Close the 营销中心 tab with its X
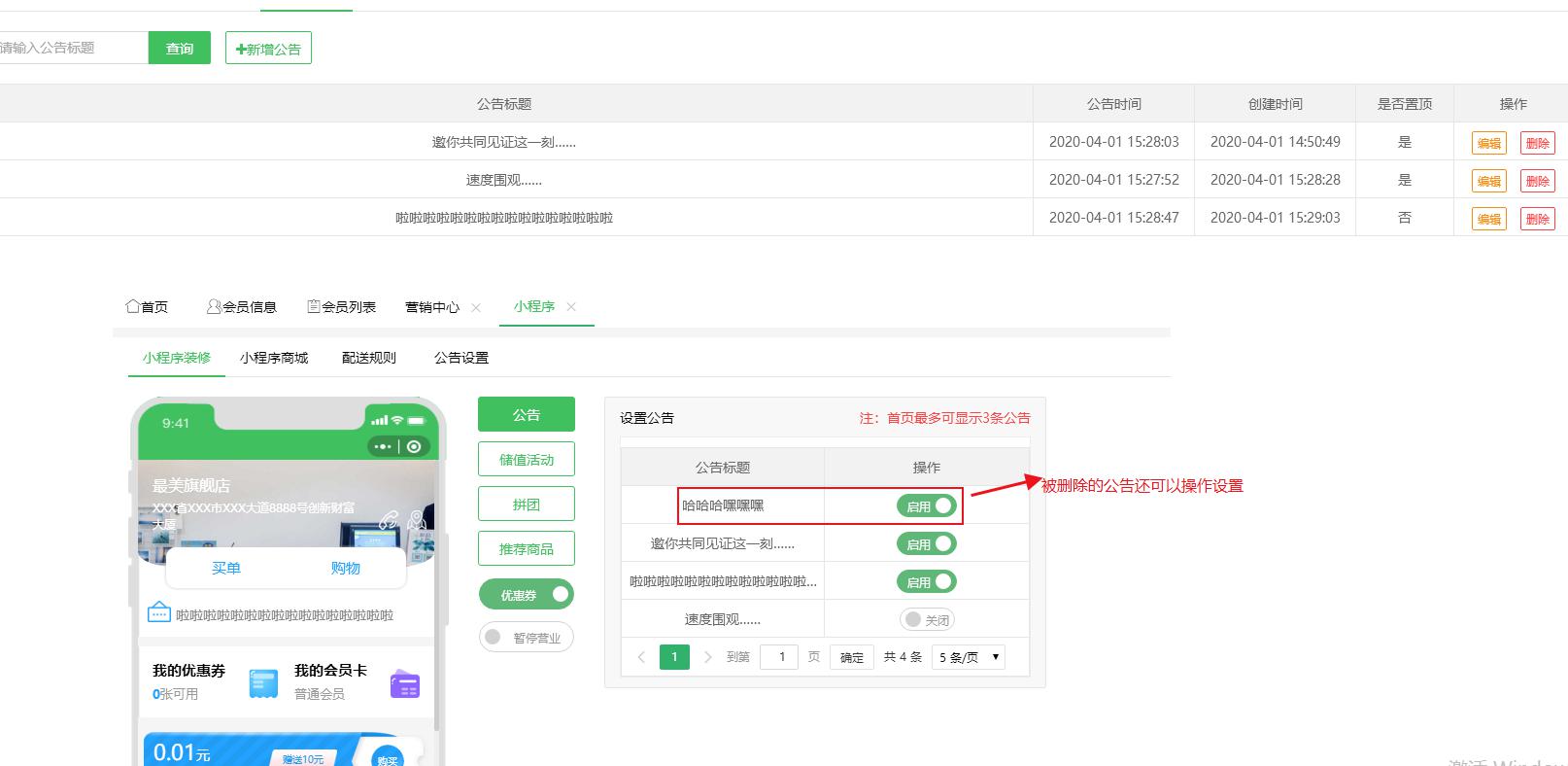 pyautogui.click(x=476, y=307)
